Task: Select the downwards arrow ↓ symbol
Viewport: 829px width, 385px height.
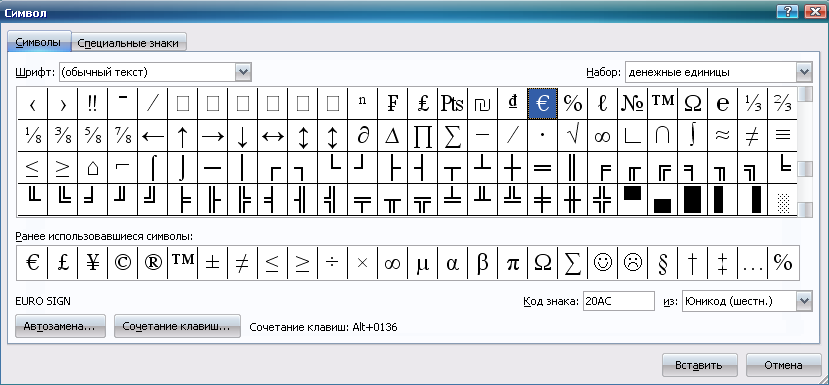Action: coord(242,136)
